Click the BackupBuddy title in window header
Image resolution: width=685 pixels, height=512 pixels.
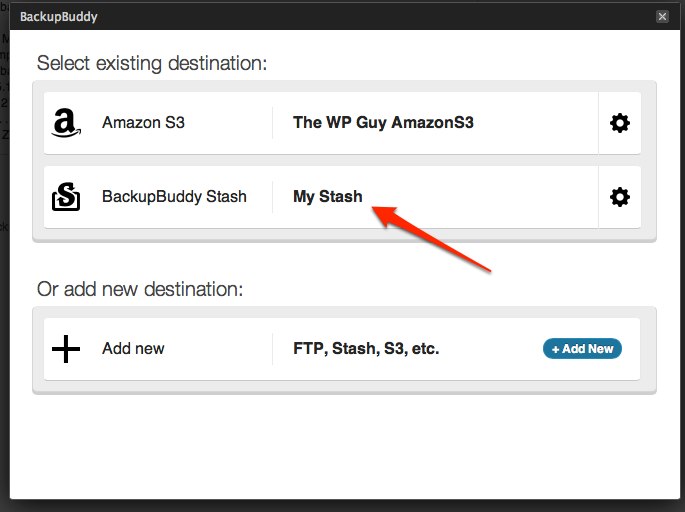pos(59,17)
